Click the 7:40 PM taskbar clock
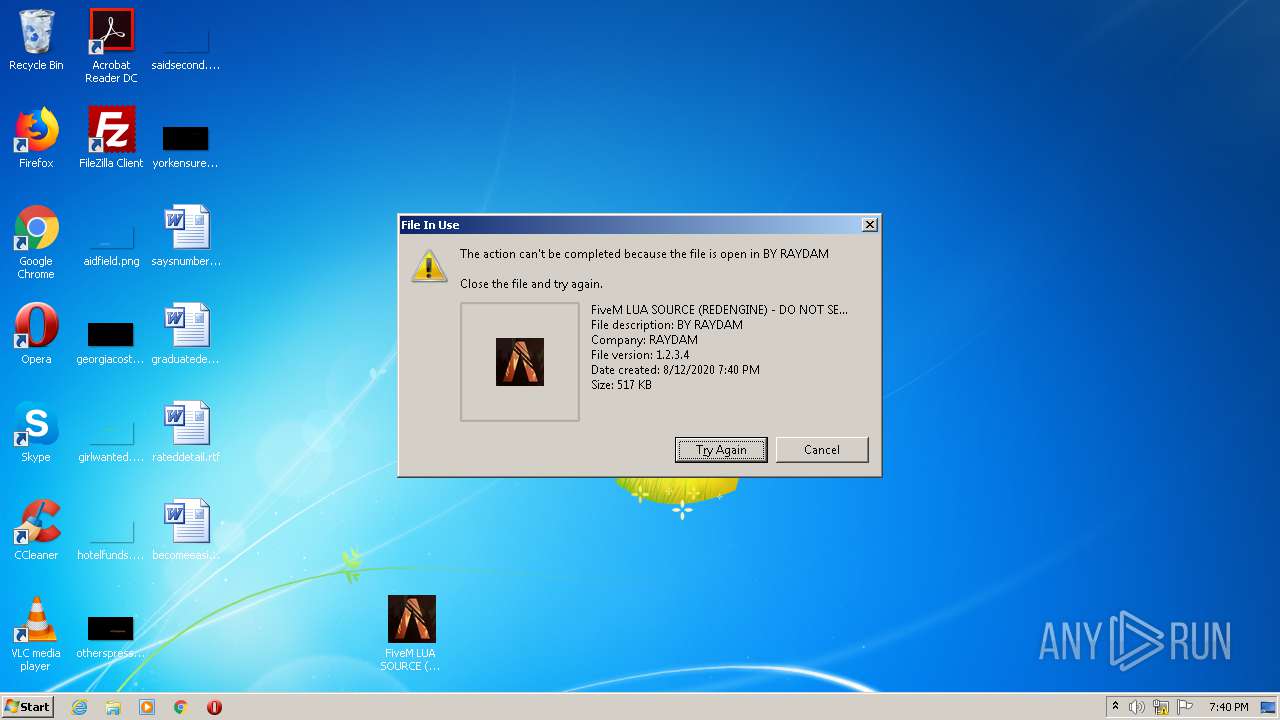This screenshot has height=720, width=1280. click(1228, 707)
